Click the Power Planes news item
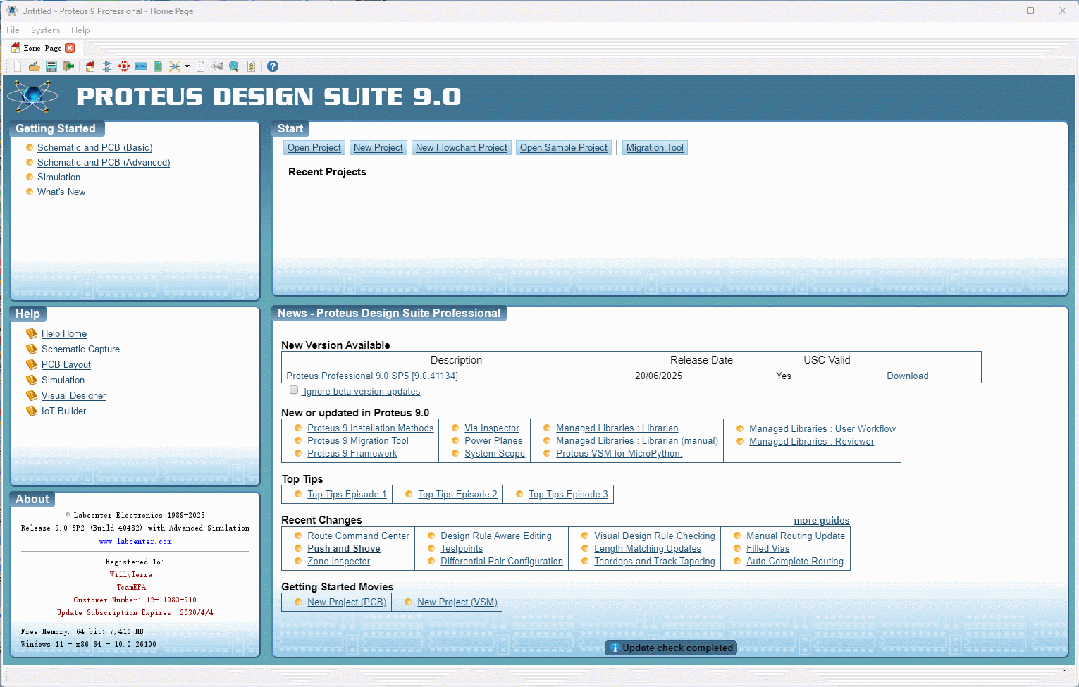The height and width of the screenshot is (687, 1079). click(x=493, y=441)
